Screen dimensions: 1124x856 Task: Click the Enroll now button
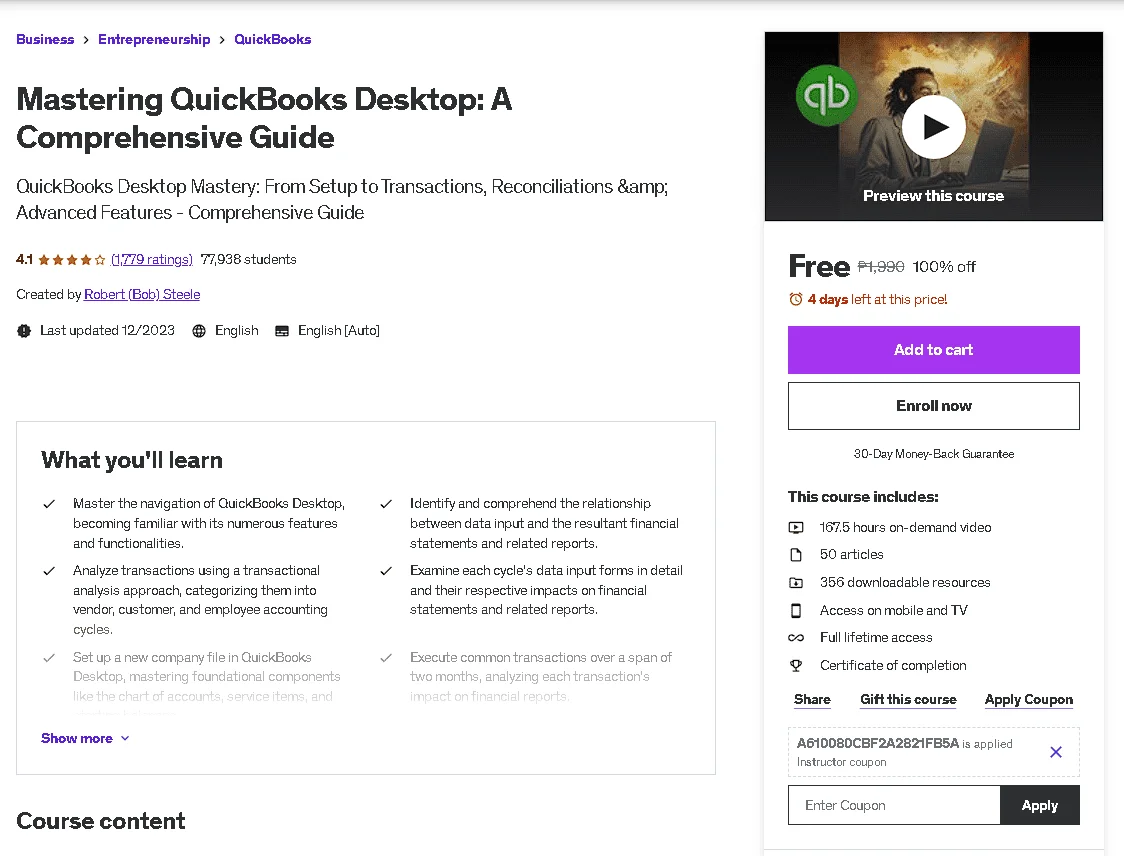click(x=933, y=406)
